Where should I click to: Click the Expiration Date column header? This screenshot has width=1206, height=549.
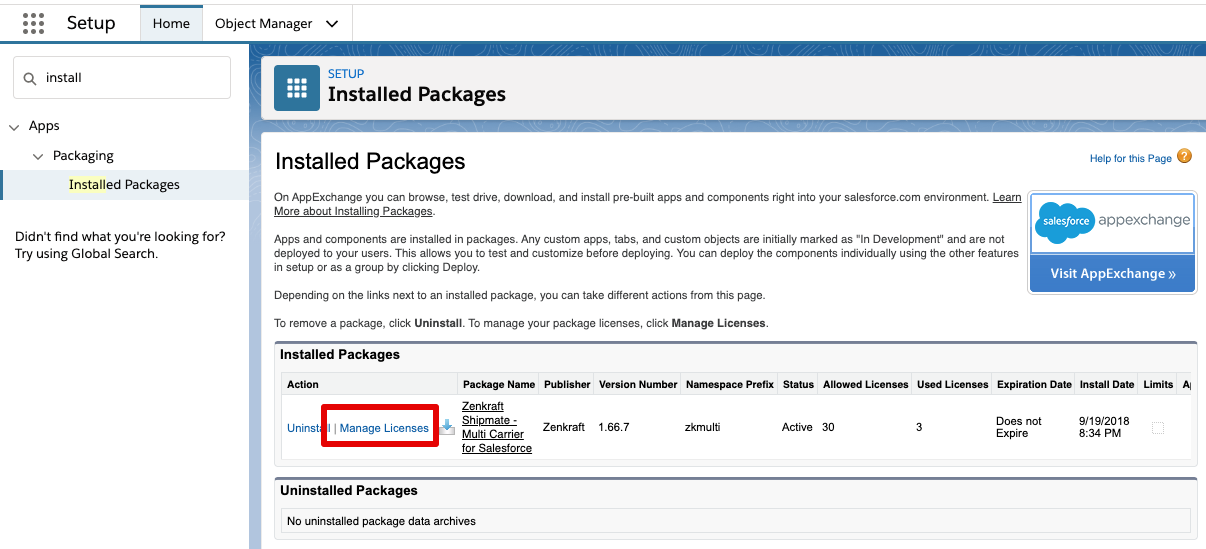click(x=1034, y=384)
